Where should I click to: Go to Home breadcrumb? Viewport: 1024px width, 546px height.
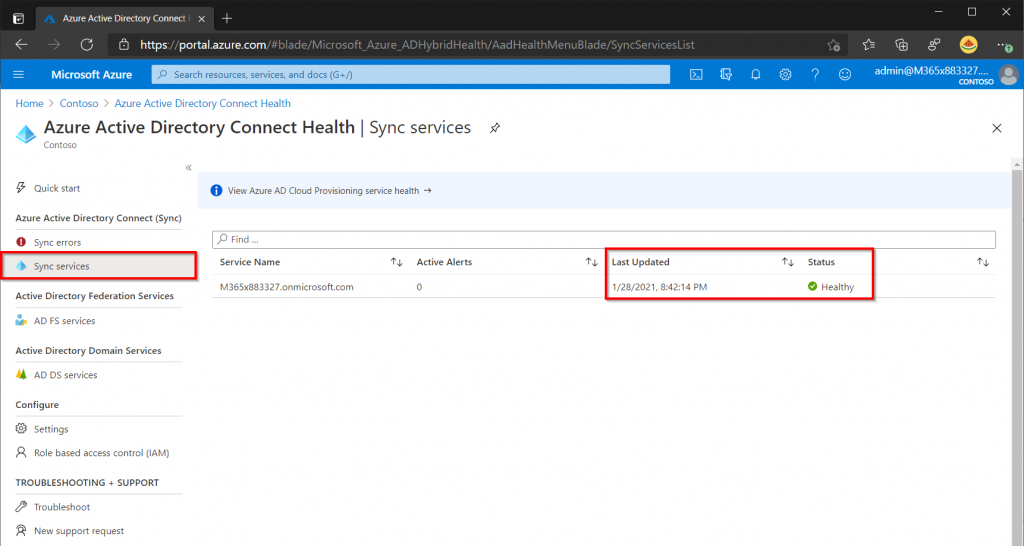coord(29,103)
